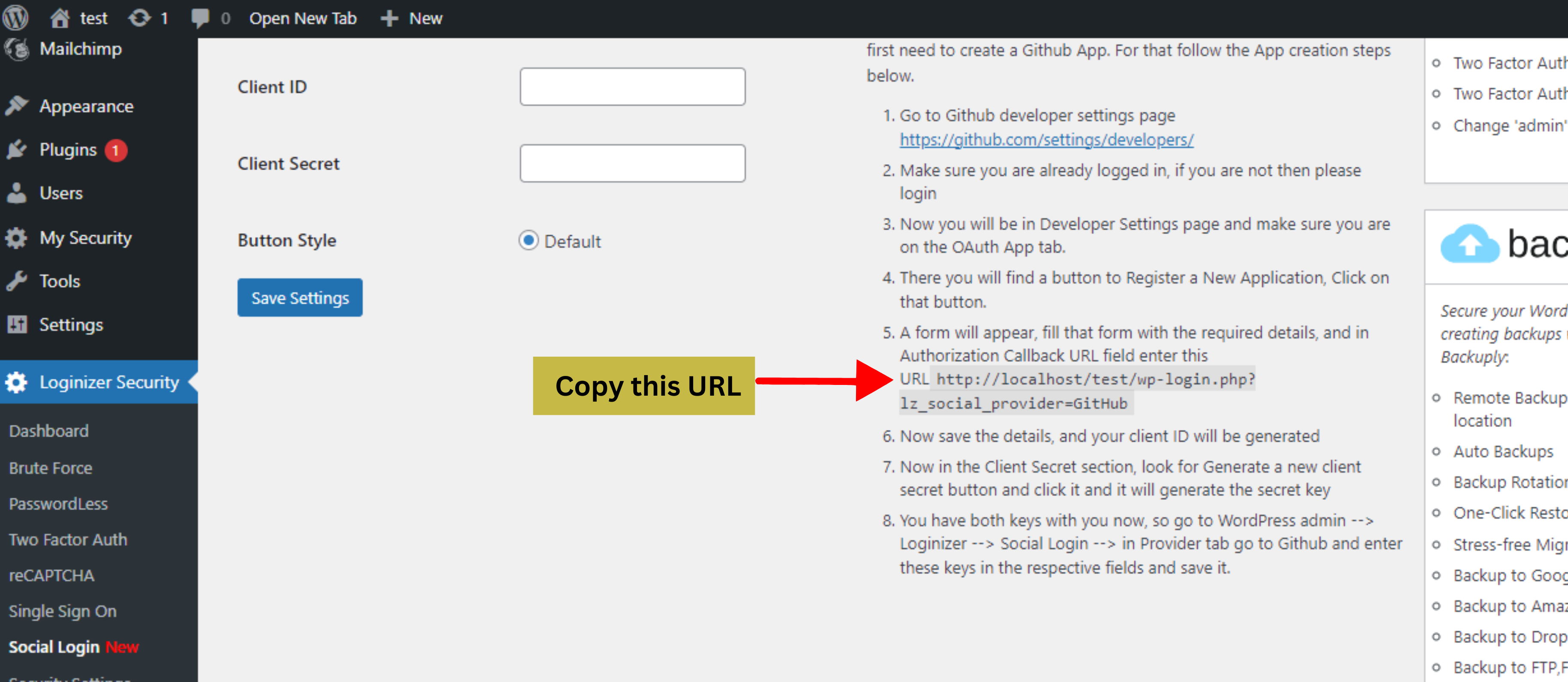Click the Settings sliders icon
Viewport: 1568px width, 682px height.
[x=16, y=324]
